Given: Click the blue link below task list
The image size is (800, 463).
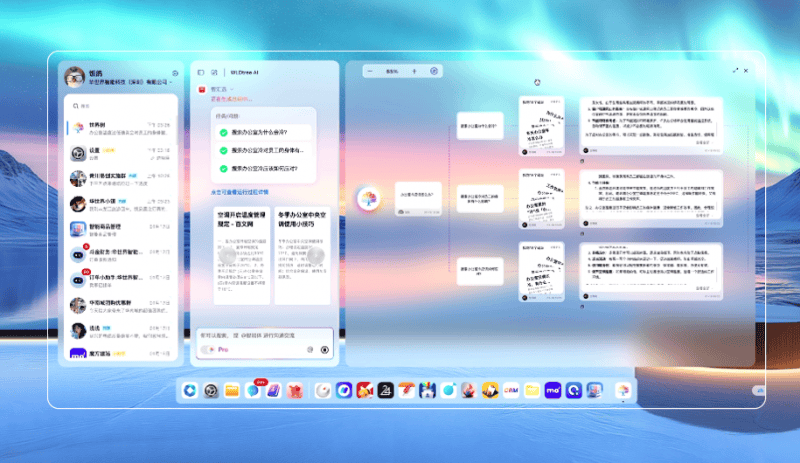Looking at the screenshot, I should (x=239, y=190).
